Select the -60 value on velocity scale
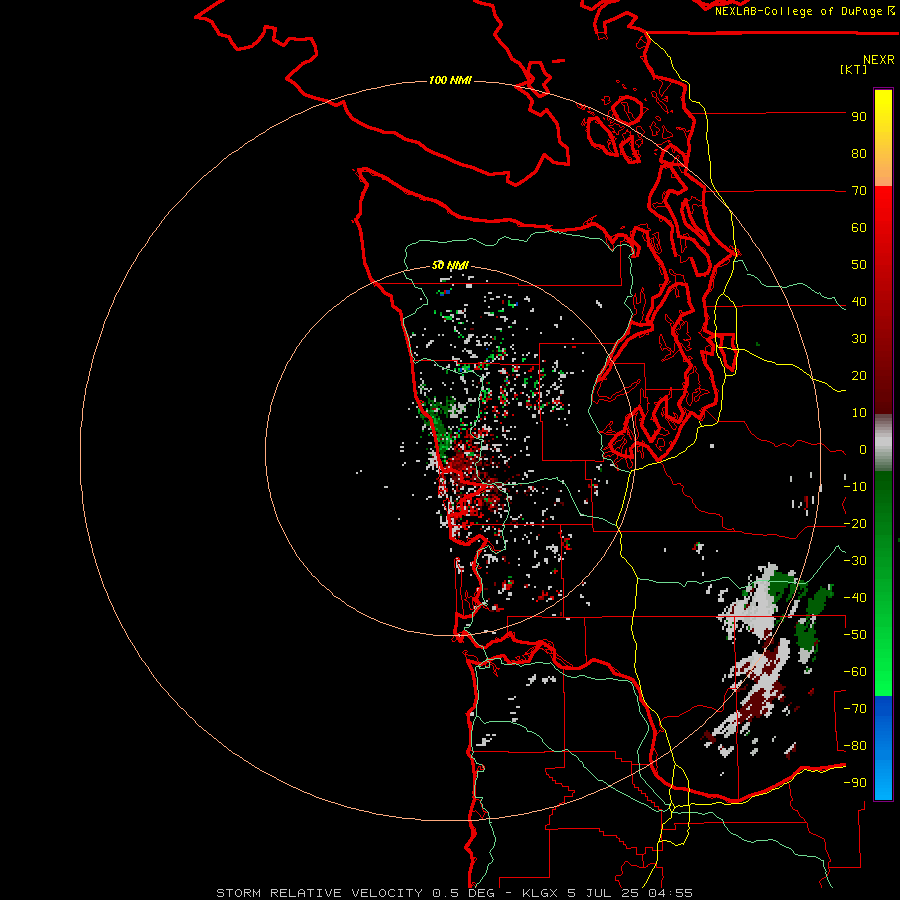Viewport: 900px width, 900px height. tap(855, 672)
